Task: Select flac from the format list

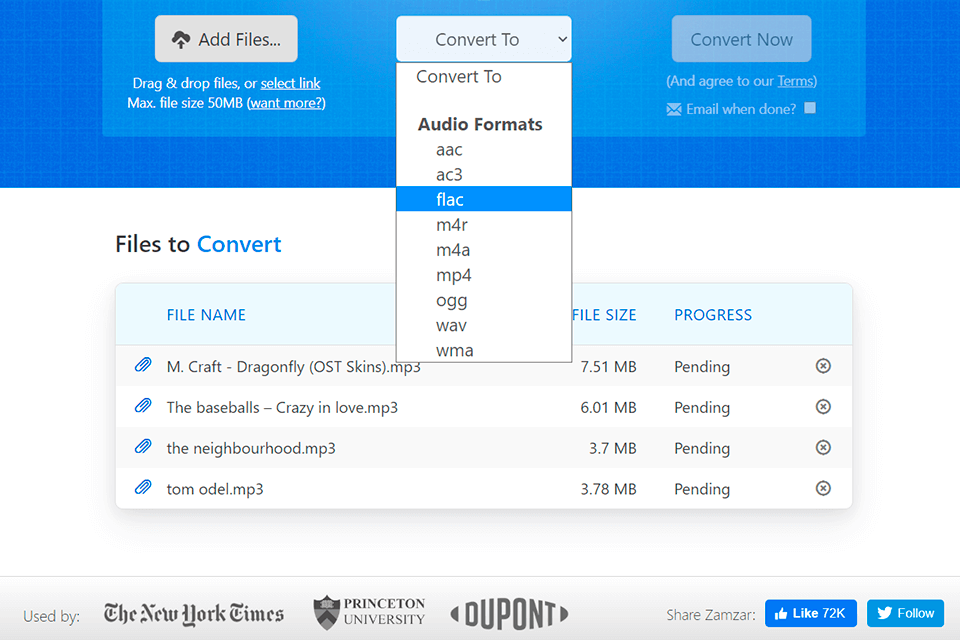Action: (450, 199)
